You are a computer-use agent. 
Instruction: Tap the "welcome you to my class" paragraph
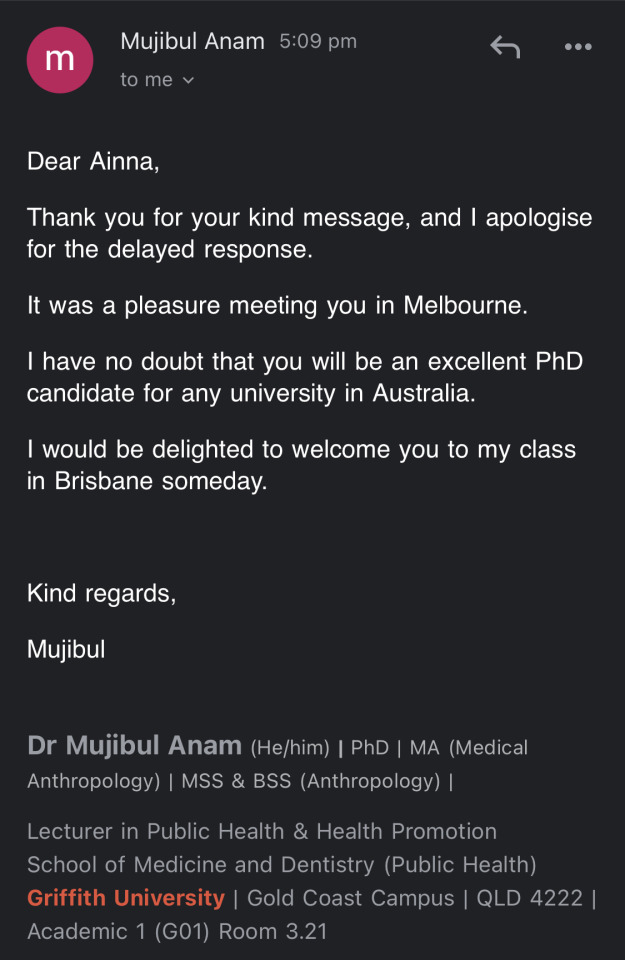click(x=301, y=464)
